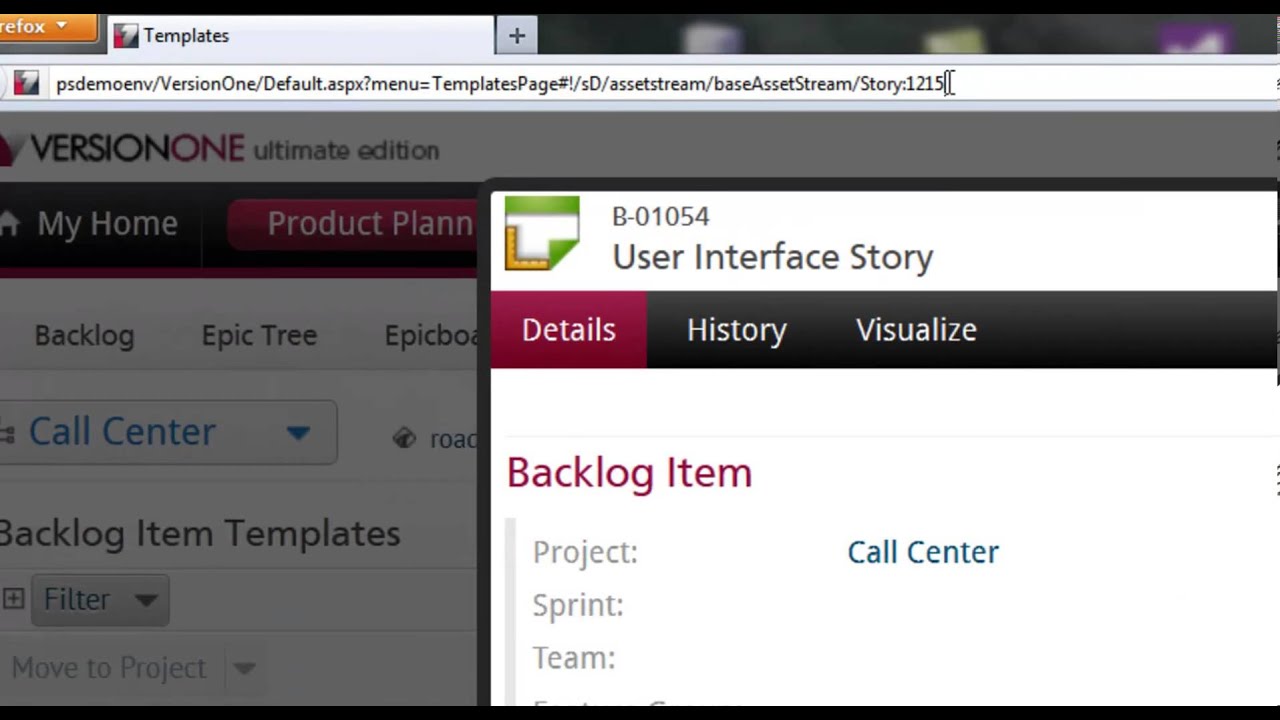Click the Templates tab favicon
This screenshot has height=720, width=1280.
[125, 36]
